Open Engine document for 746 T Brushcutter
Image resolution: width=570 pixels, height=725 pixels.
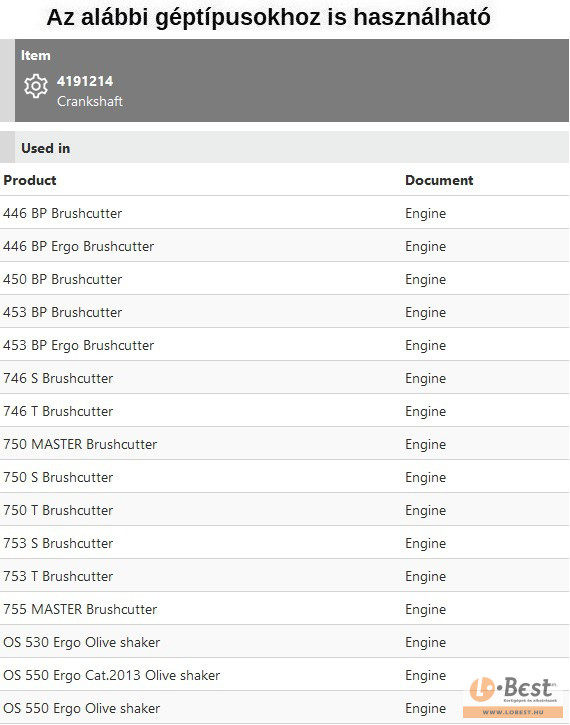pyautogui.click(x=425, y=412)
